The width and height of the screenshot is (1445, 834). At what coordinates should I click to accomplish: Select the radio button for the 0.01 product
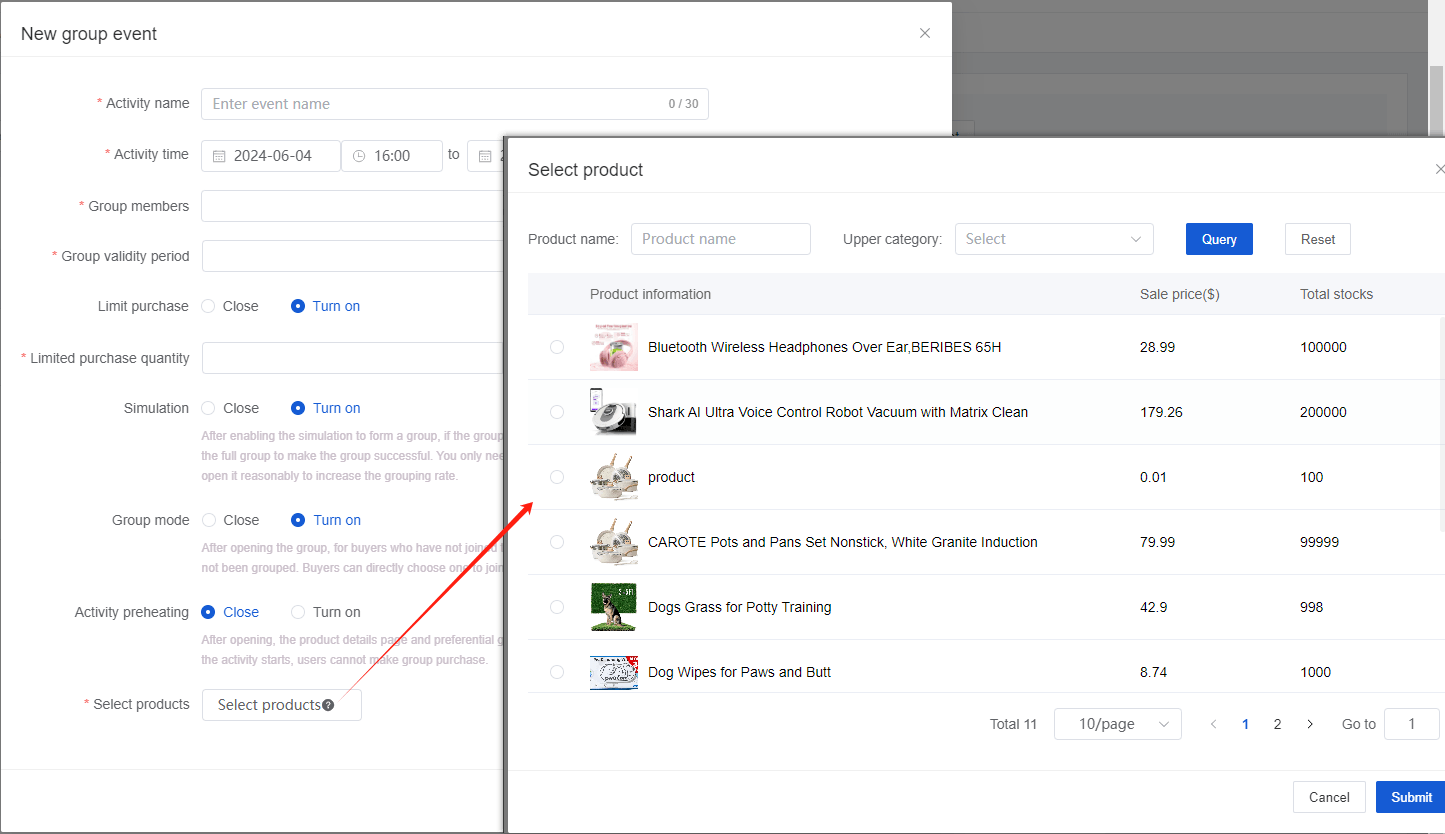pyautogui.click(x=557, y=477)
